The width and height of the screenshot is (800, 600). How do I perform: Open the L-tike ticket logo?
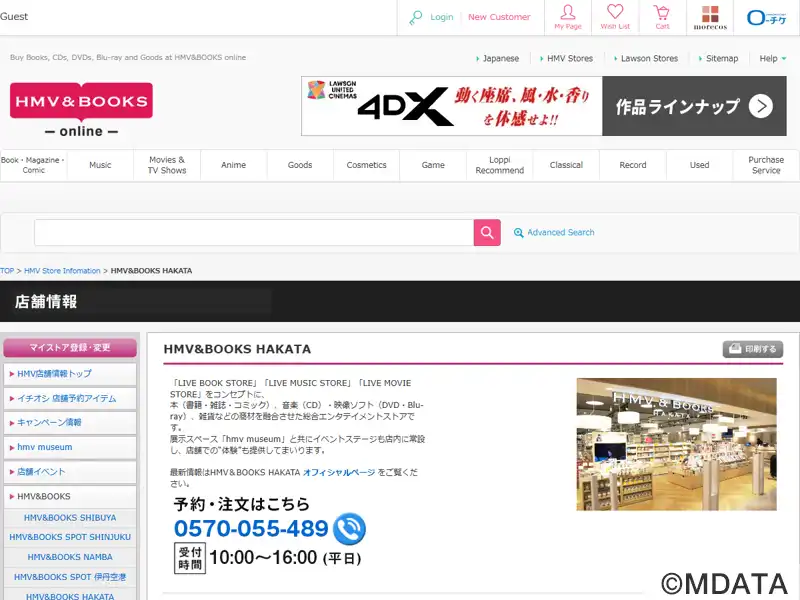(x=766, y=18)
